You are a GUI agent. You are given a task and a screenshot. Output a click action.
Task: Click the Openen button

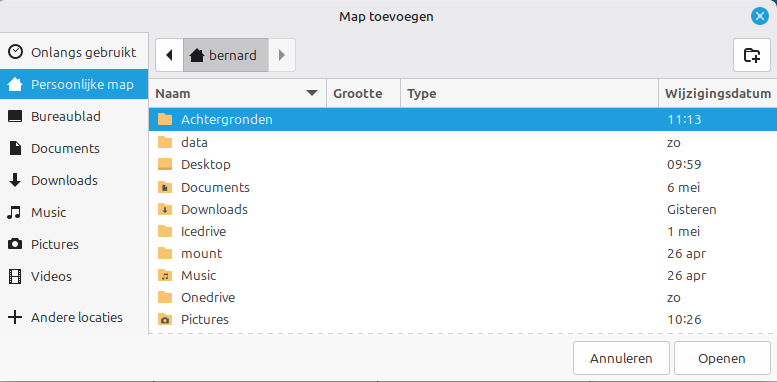(722, 358)
